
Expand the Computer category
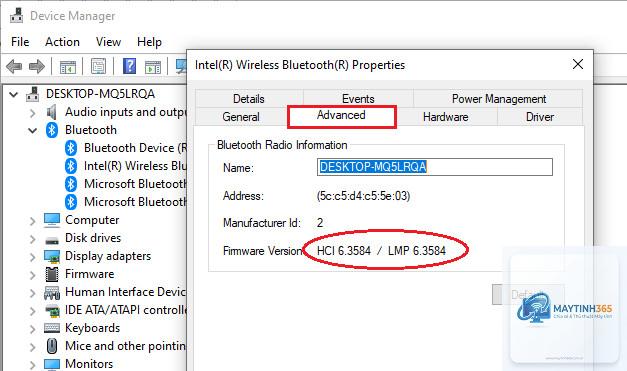tap(32, 221)
